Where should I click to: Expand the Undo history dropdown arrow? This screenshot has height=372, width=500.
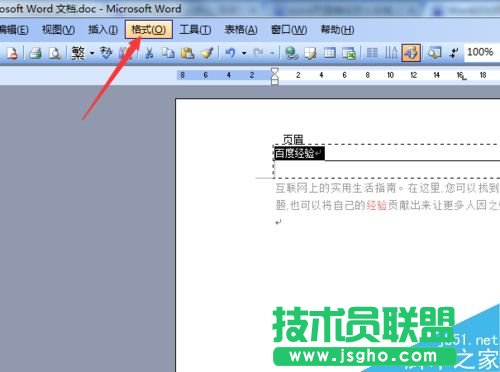(244, 53)
